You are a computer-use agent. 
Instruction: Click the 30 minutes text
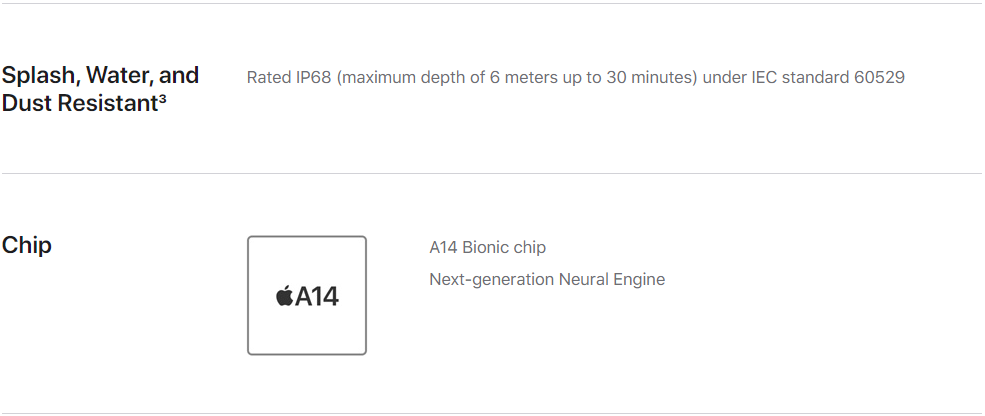pyautogui.click(x=649, y=77)
